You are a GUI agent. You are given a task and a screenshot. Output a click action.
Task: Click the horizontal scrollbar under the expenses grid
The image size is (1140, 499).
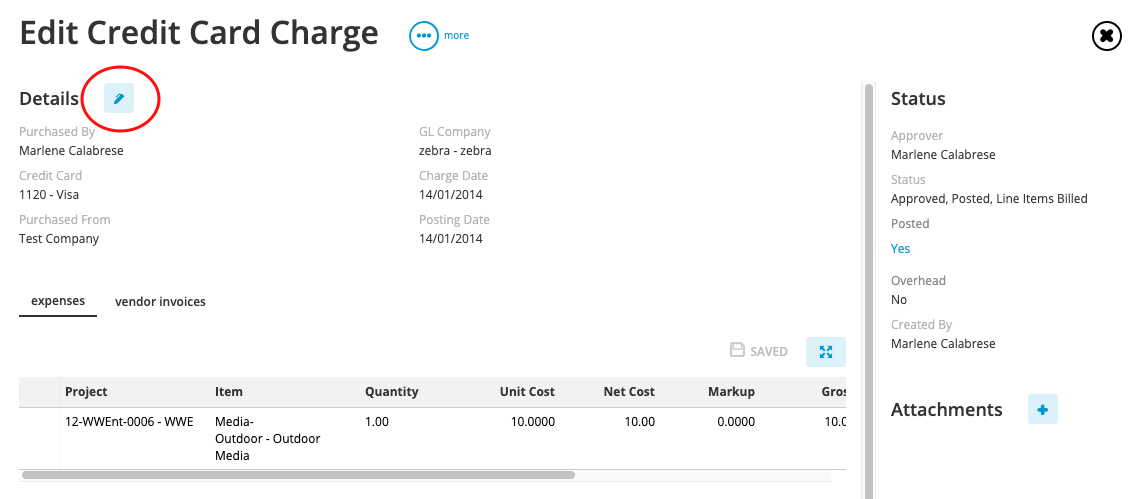coord(298,475)
